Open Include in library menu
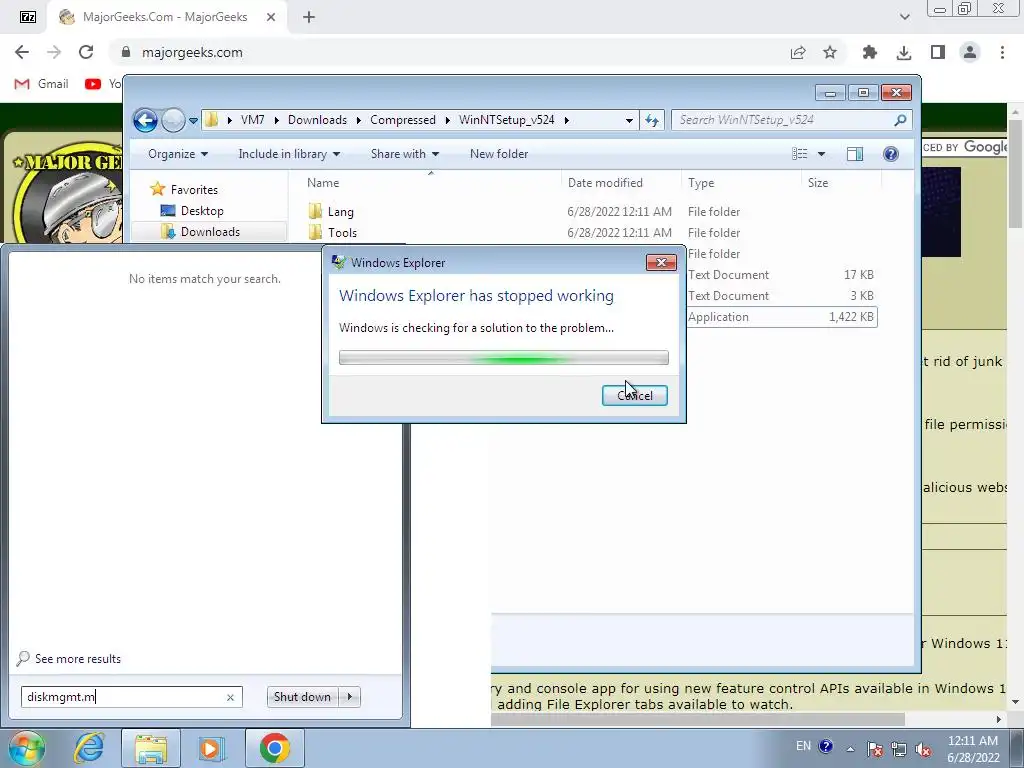This screenshot has width=1024, height=768. (289, 154)
